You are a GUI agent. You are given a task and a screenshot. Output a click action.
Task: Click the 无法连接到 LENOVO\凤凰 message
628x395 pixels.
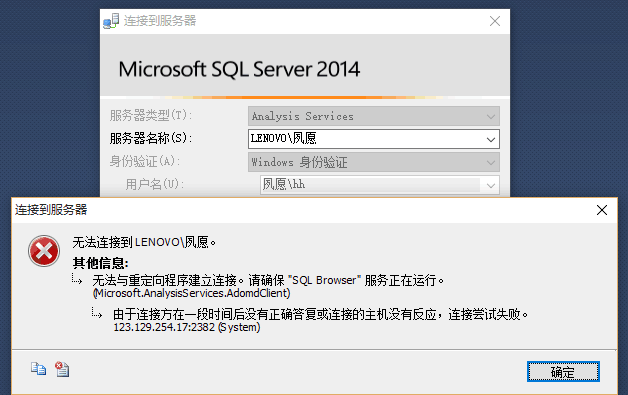point(144,242)
